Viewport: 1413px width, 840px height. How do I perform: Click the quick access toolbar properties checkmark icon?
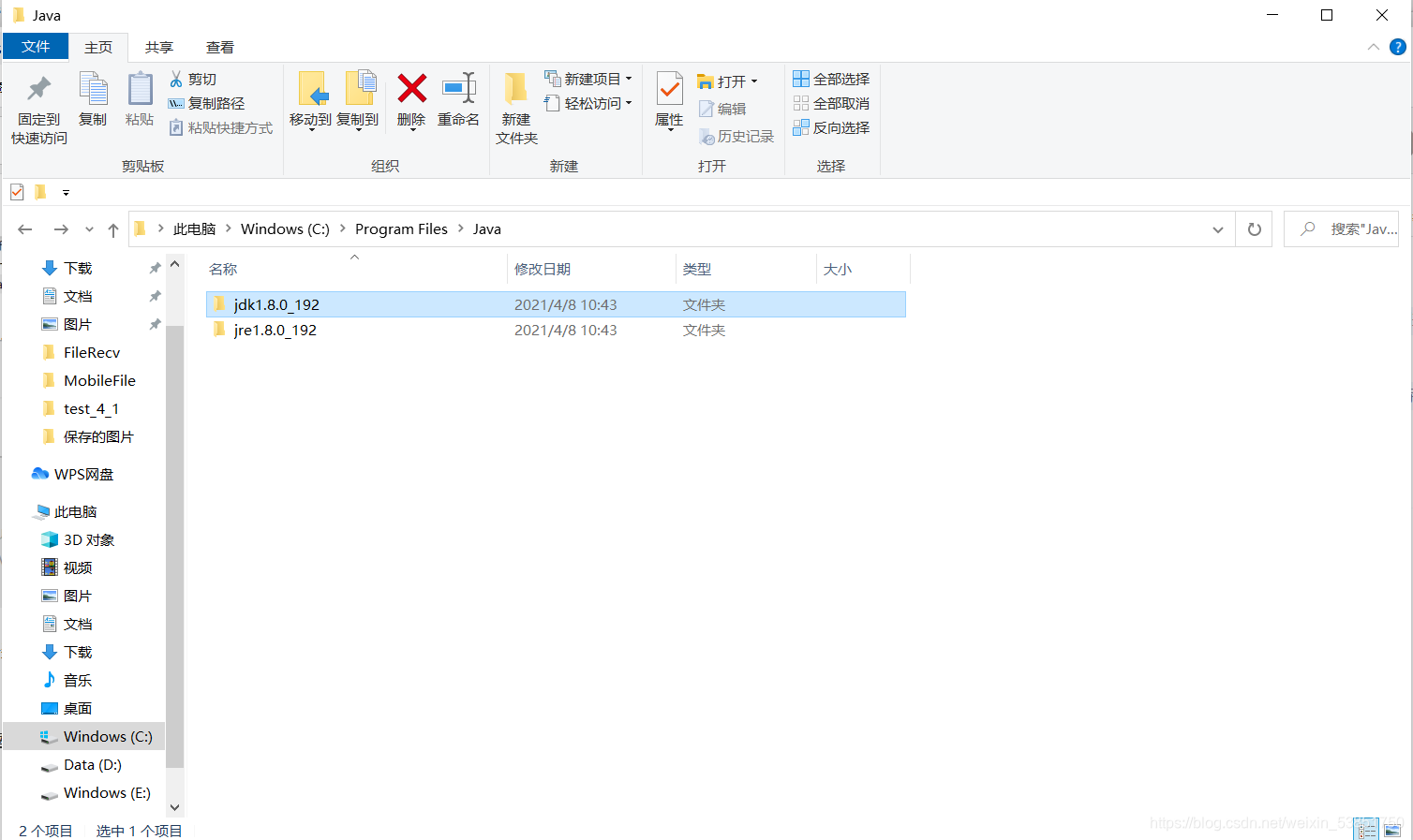click(x=17, y=192)
